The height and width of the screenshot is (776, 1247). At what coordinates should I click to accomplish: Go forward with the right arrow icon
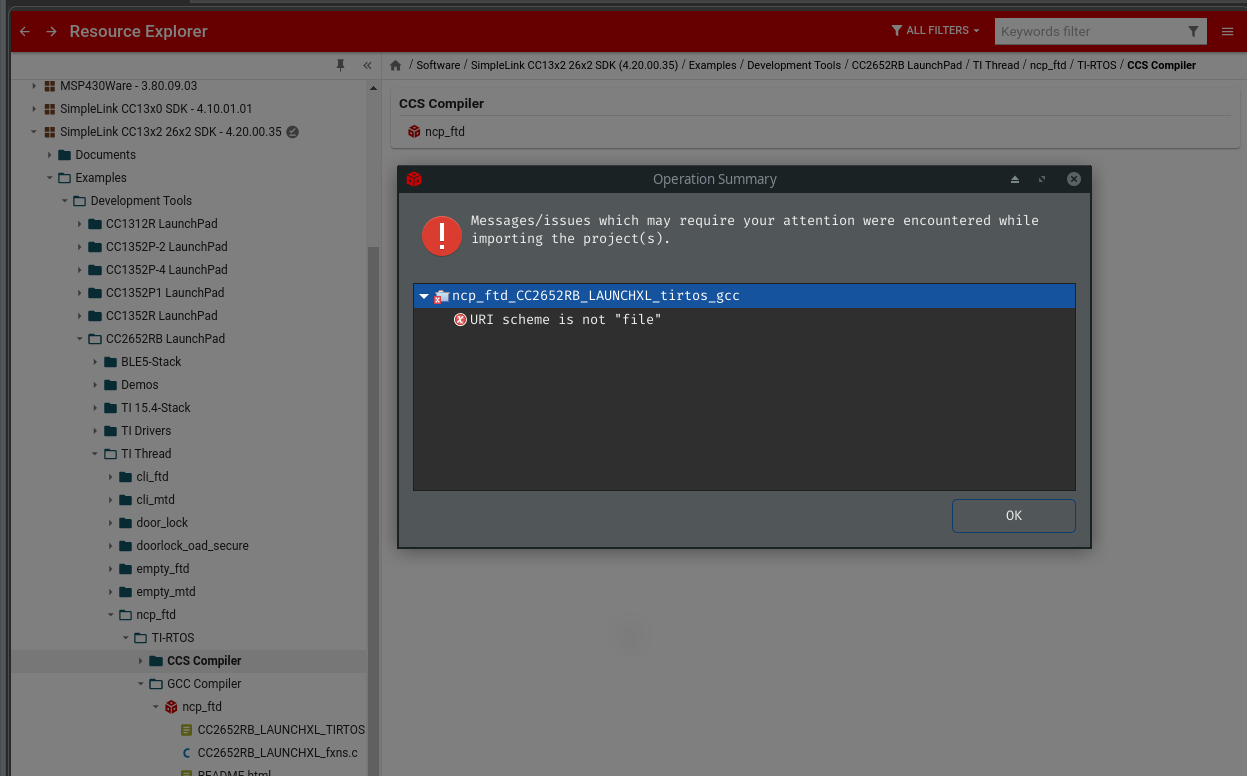pyautogui.click(x=51, y=32)
